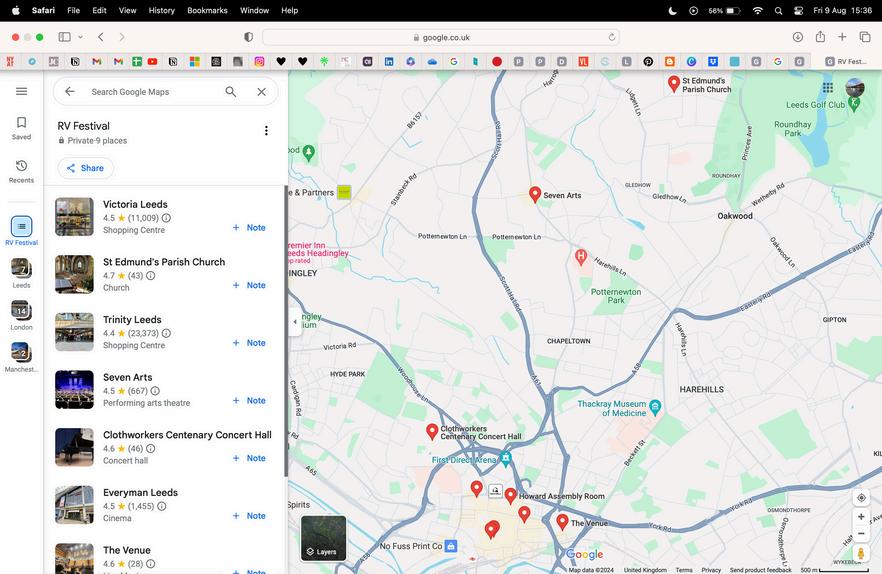This screenshot has width=882, height=574.
Task: Add a note to Everyman Leeds
Action: pos(249,515)
